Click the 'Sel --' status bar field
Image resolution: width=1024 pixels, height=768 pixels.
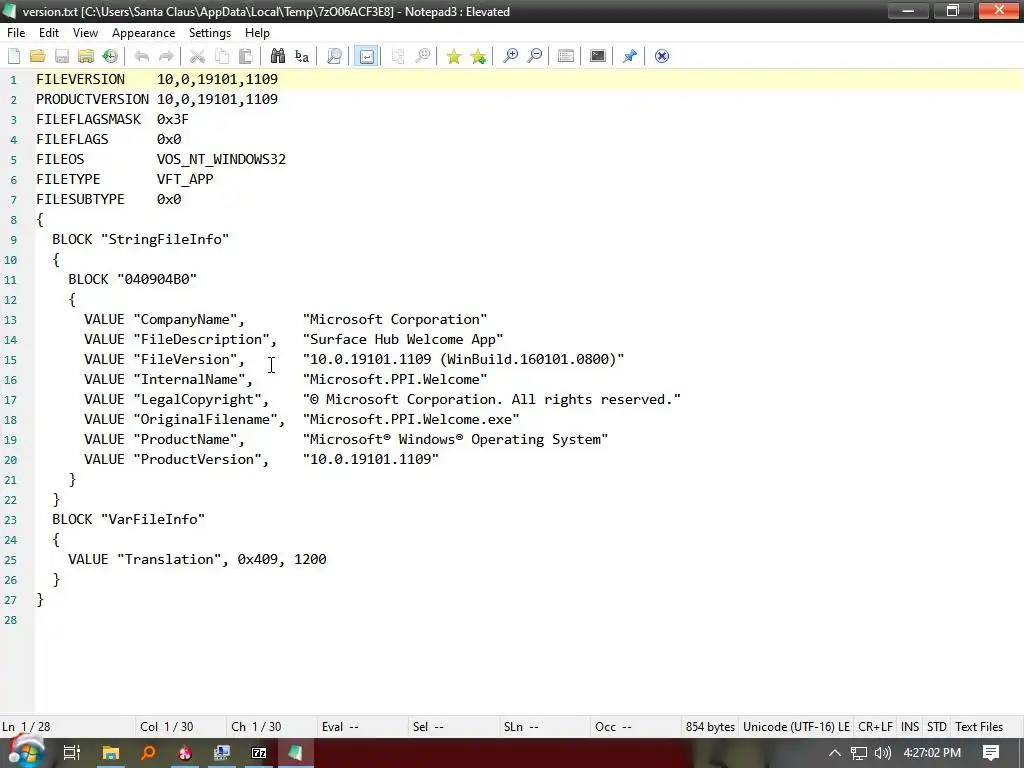point(454,727)
